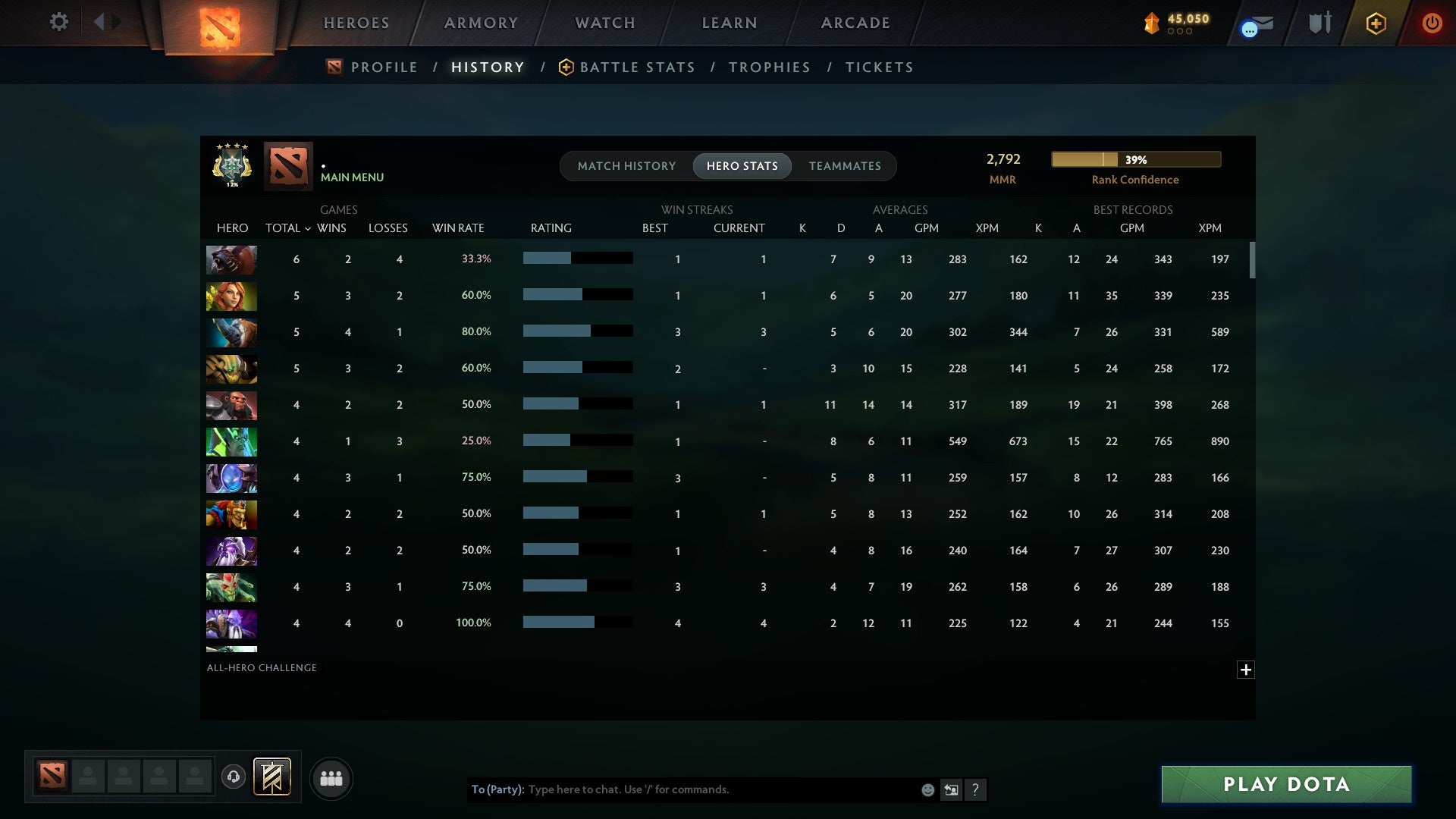
Task: Switch to the MATCH HISTORY tab
Action: click(626, 166)
